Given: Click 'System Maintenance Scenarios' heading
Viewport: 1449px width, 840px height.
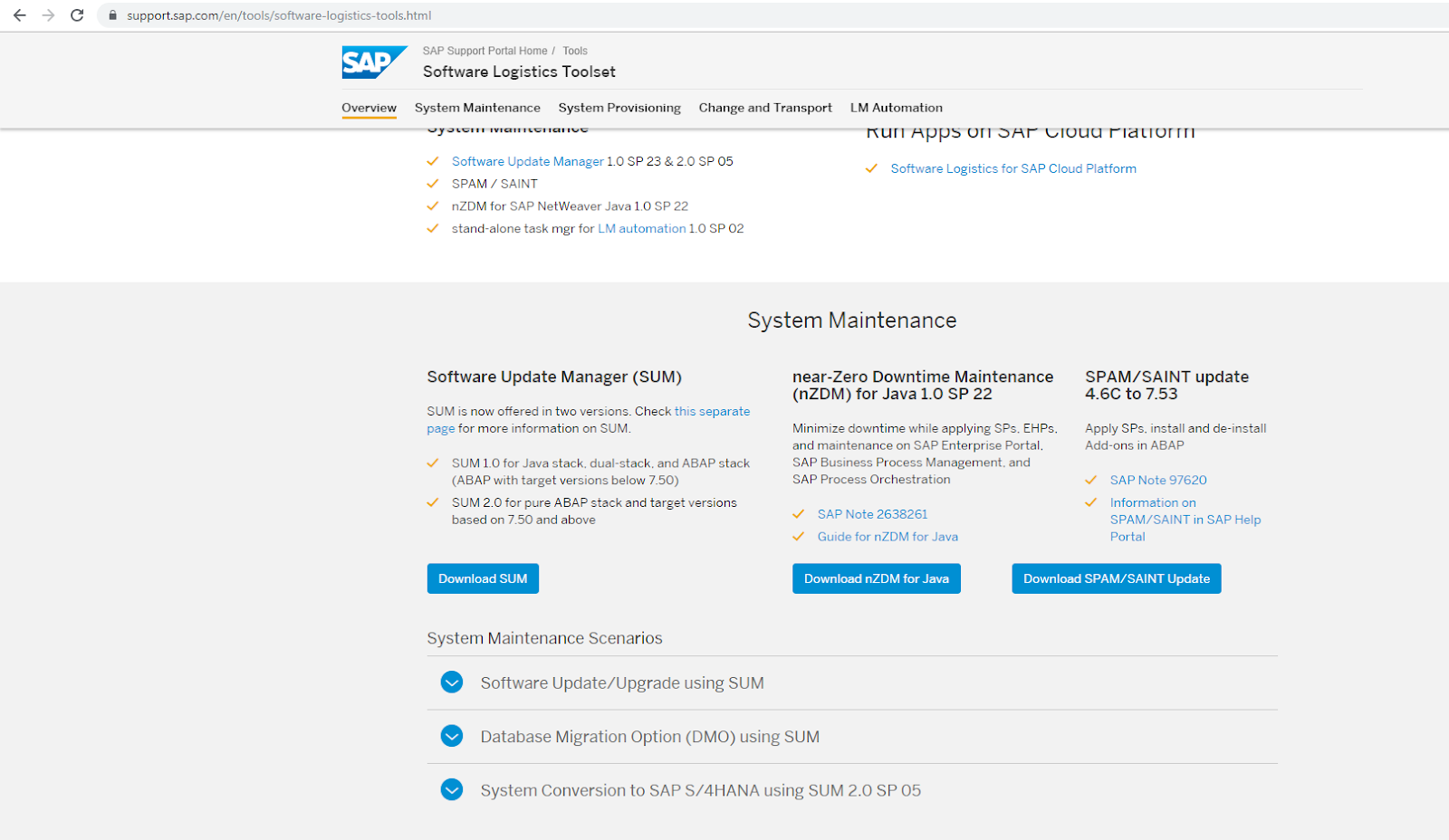Looking at the screenshot, I should point(544,638).
